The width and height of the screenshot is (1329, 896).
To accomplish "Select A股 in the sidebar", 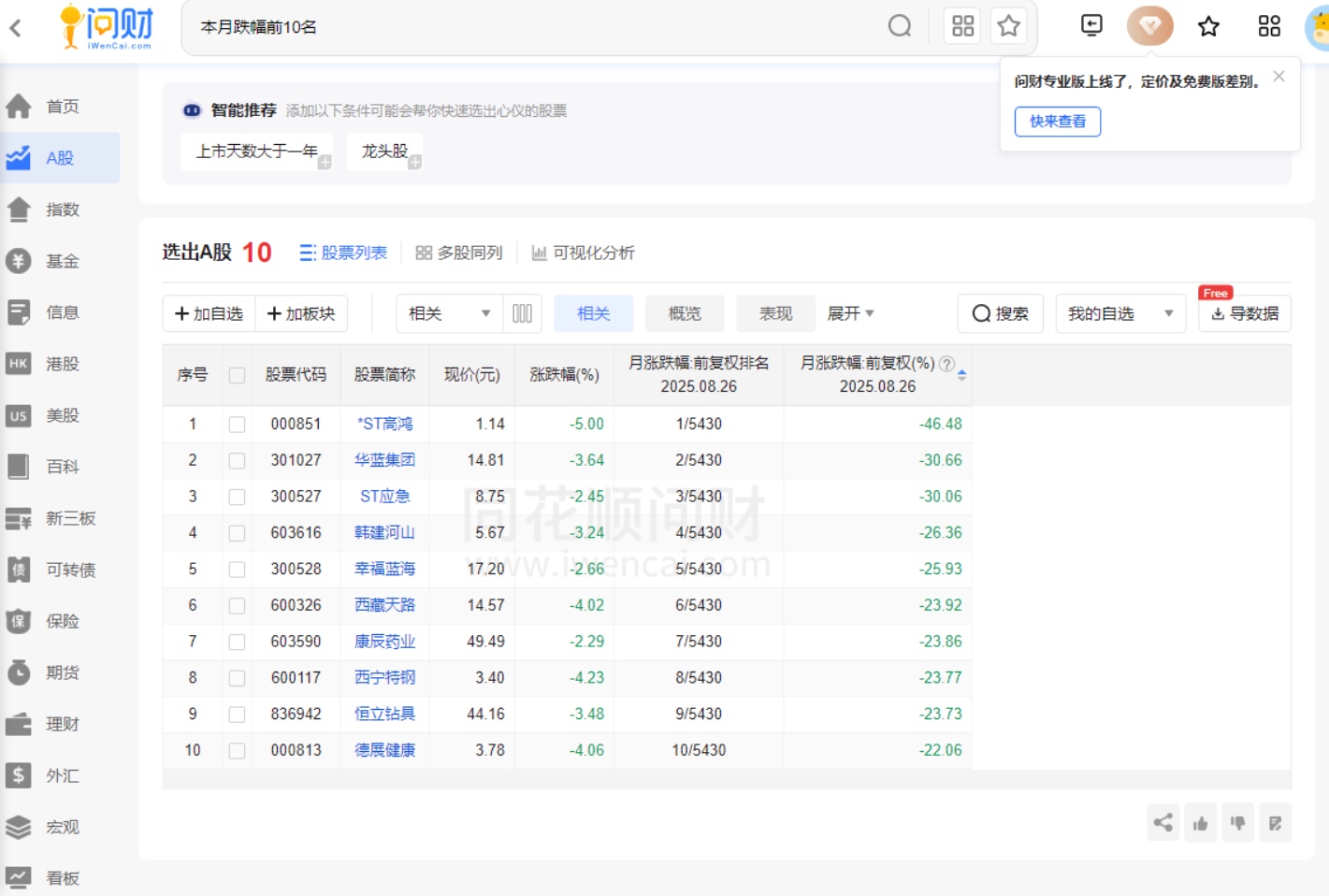I will click(60, 158).
